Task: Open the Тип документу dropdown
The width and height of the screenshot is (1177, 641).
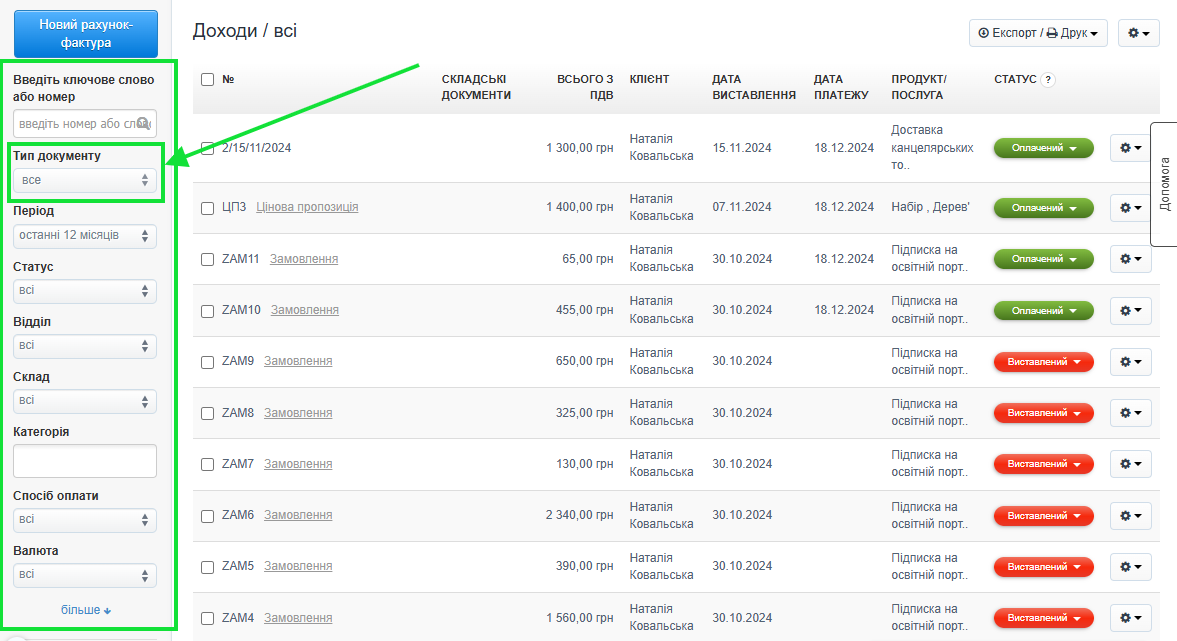Action: pos(85,180)
